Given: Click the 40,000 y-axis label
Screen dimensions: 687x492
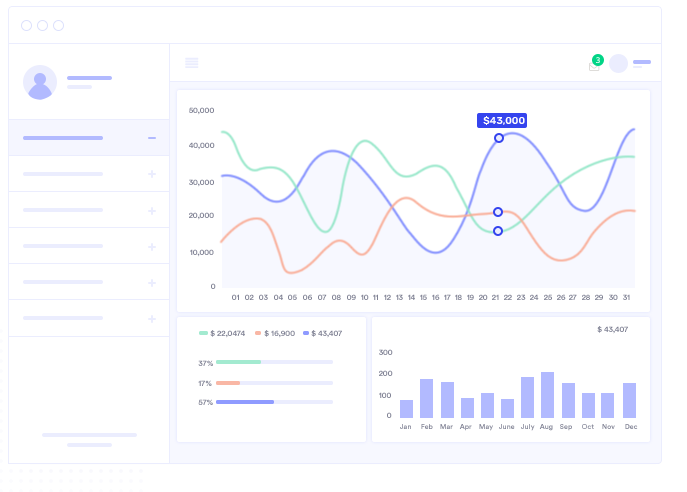Looking at the screenshot, I should pyautogui.click(x=202, y=145).
